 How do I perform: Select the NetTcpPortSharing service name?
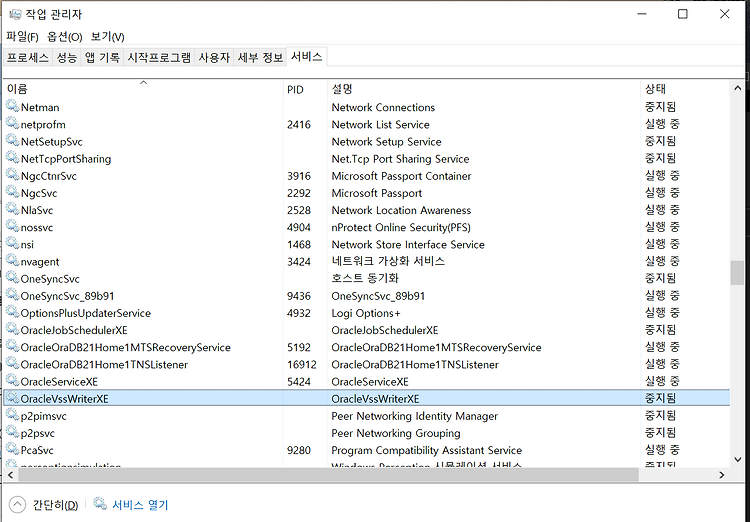click(x=66, y=159)
